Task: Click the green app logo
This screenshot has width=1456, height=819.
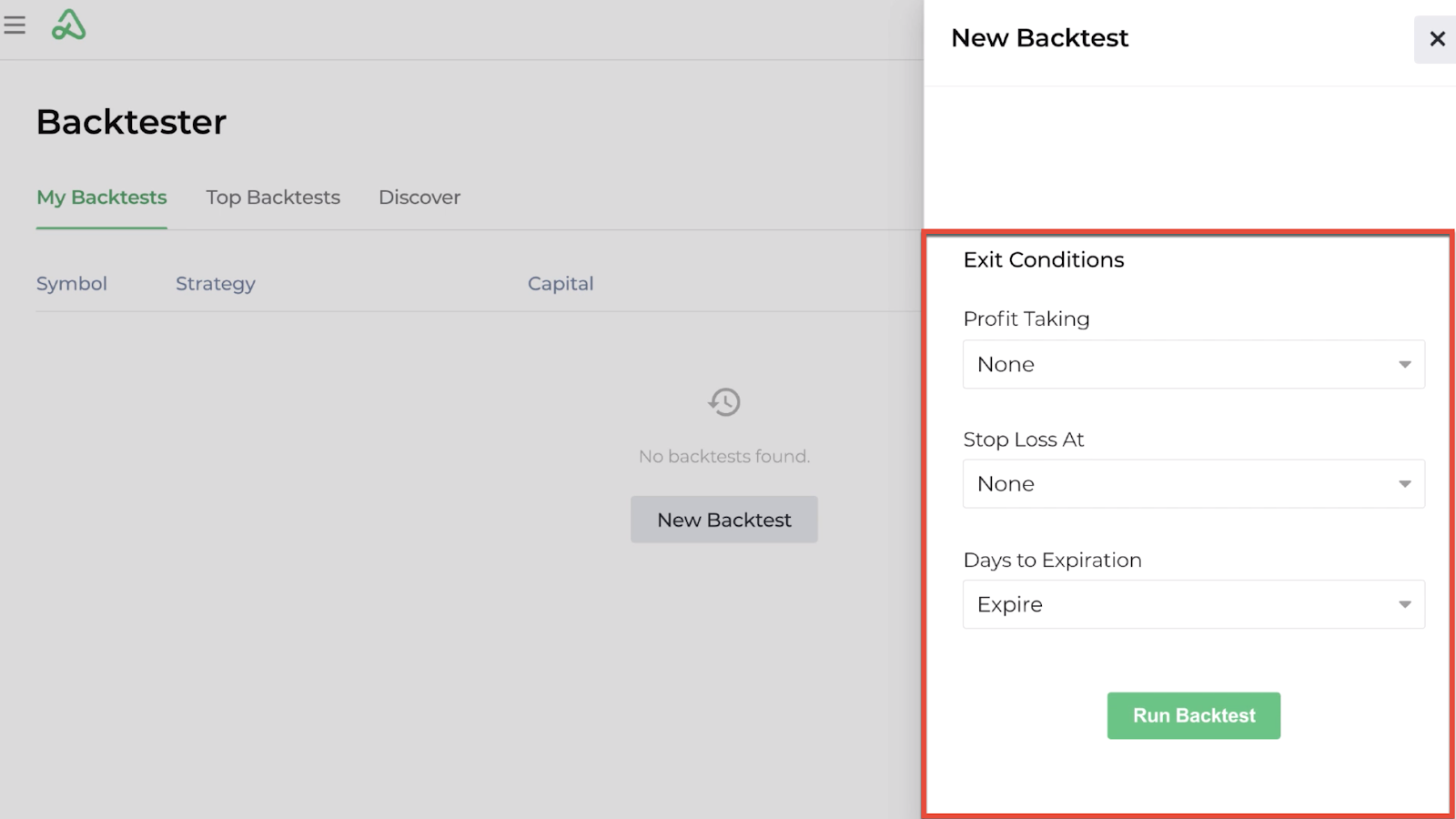Action: (69, 25)
